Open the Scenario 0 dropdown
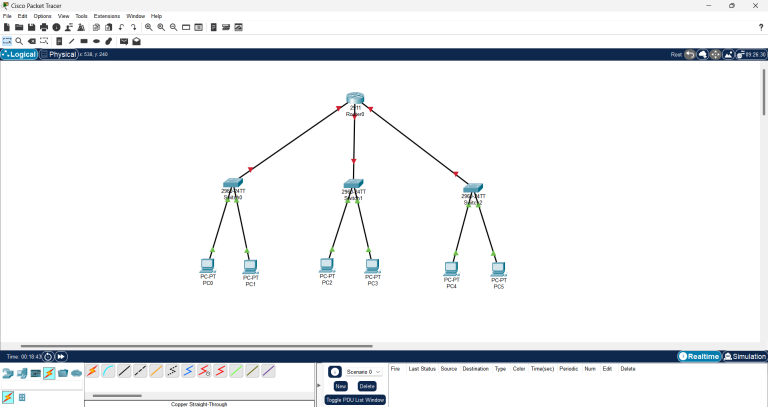 tap(363, 372)
